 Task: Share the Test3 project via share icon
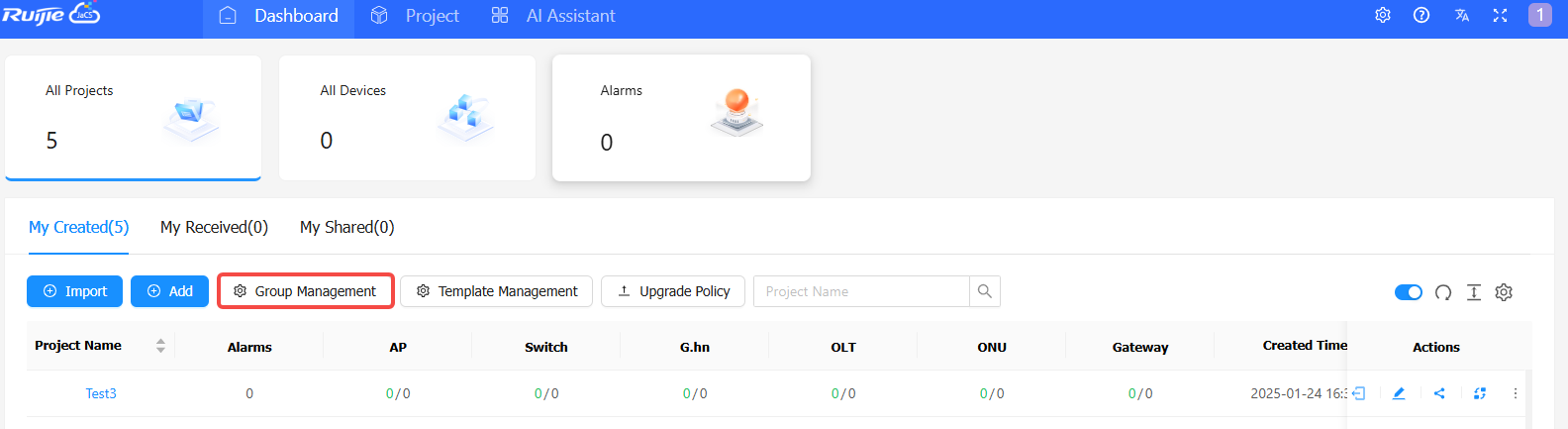click(x=1439, y=393)
